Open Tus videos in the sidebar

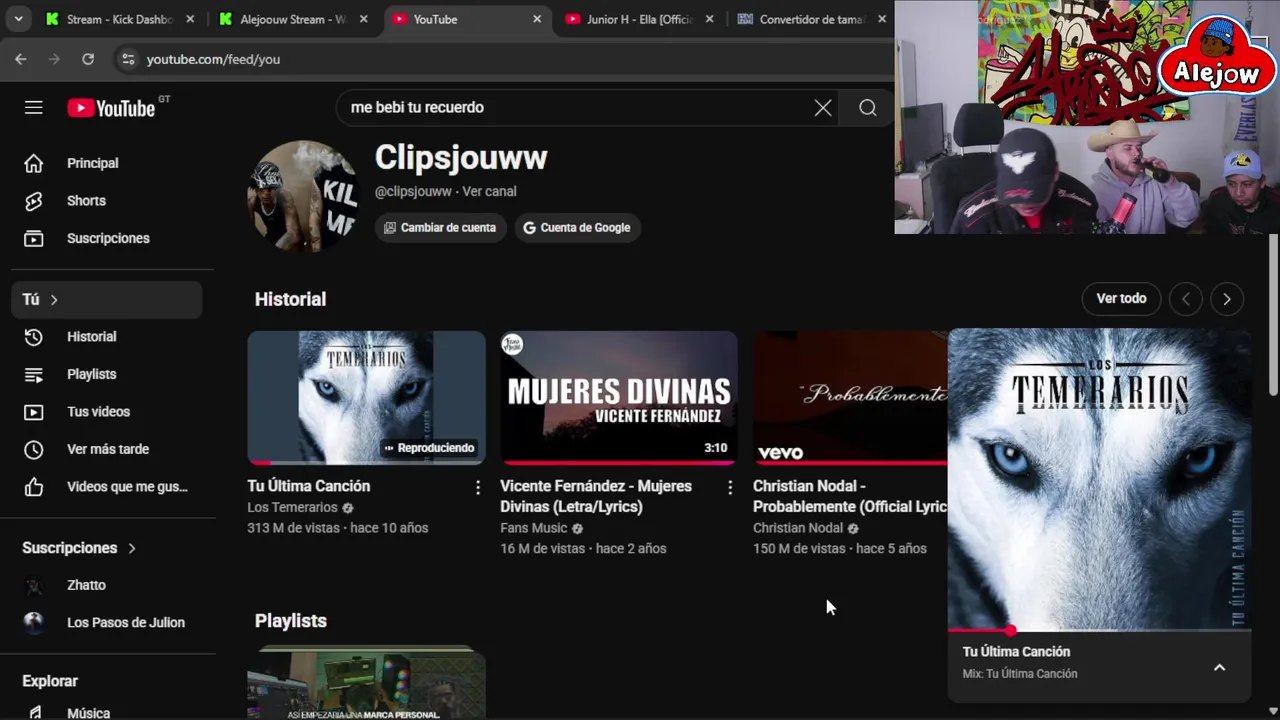(107, 412)
